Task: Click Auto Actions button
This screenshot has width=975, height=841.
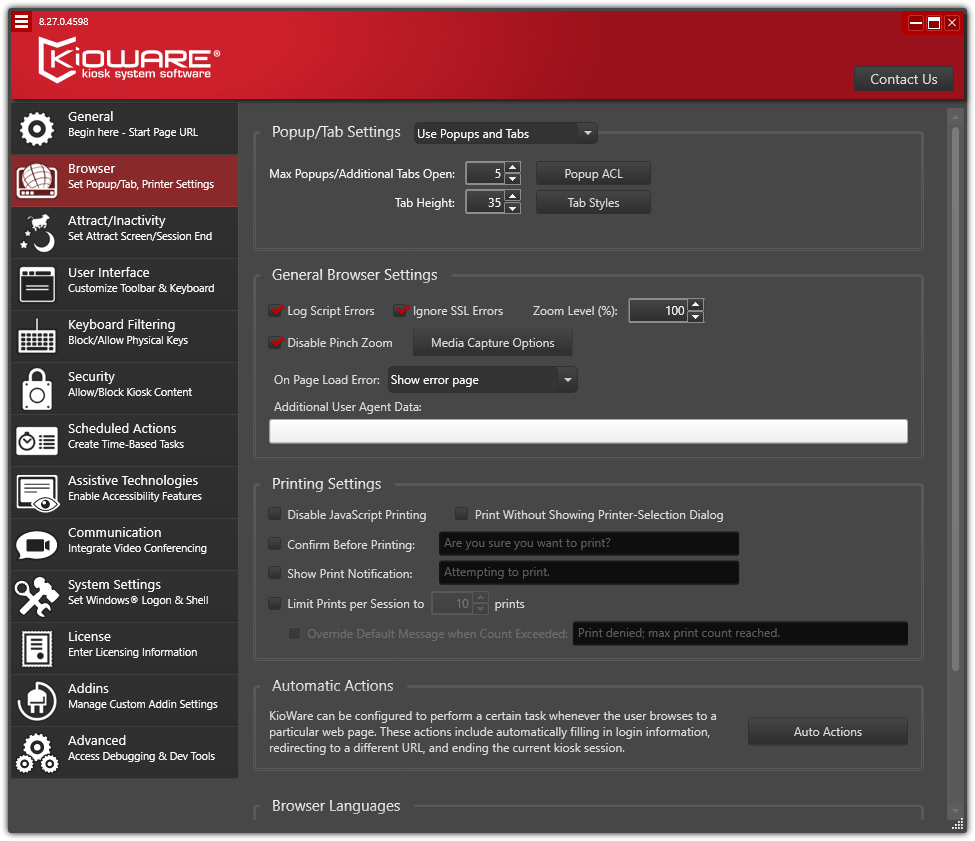Action: [828, 732]
